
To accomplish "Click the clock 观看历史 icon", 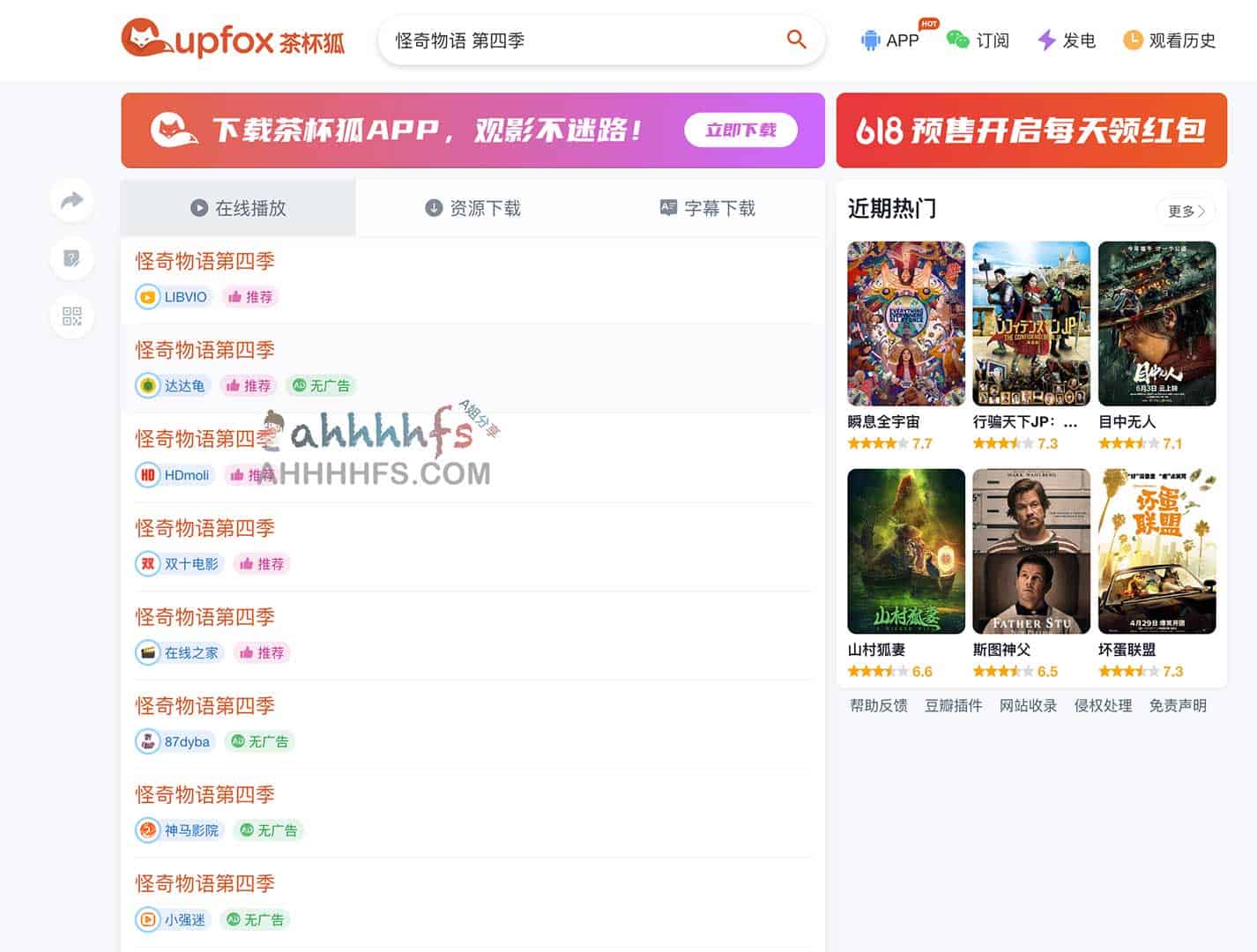I will (x=1133, y=41).
